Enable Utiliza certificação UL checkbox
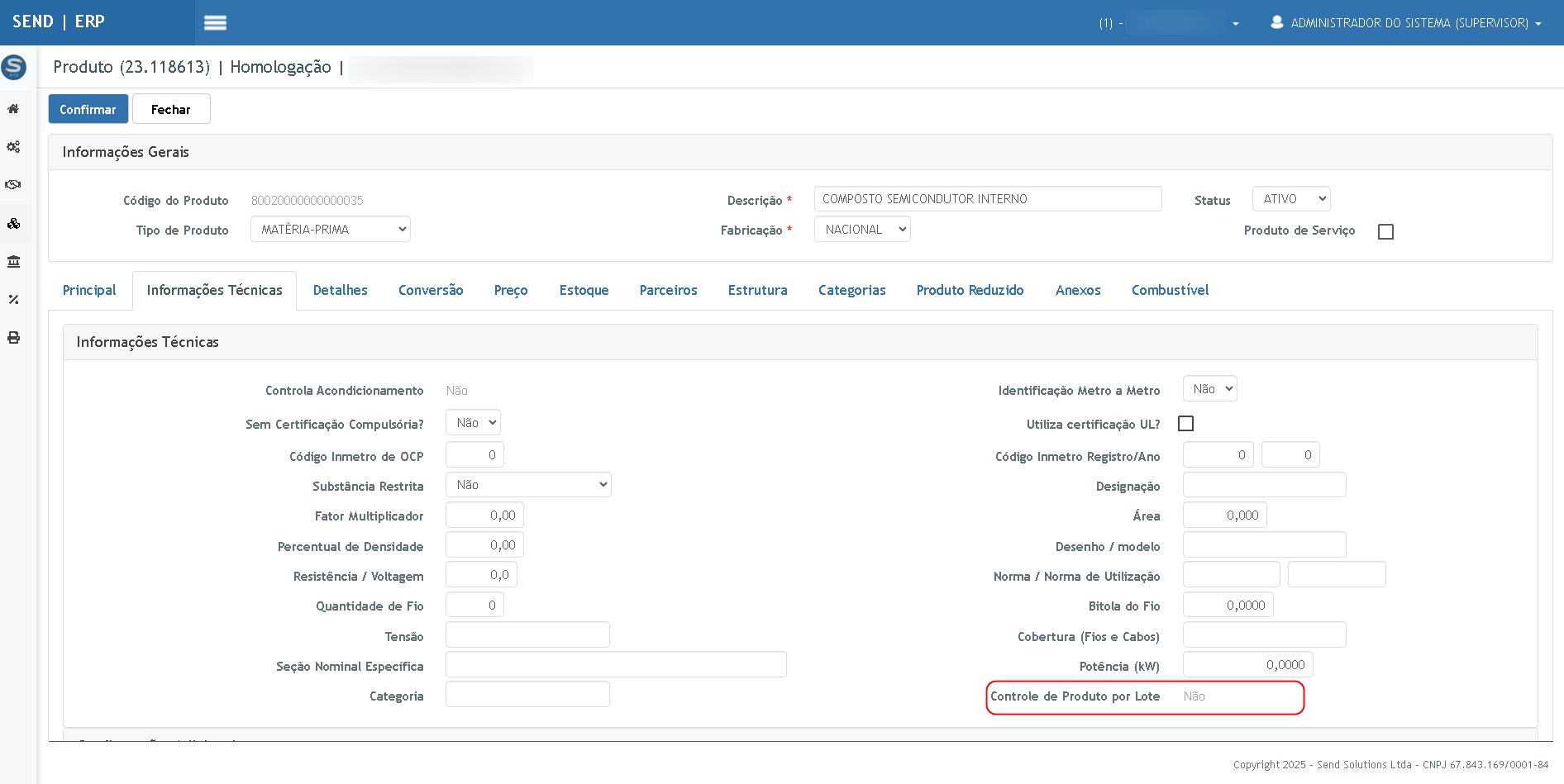The height and width of the screenshot is (784, 1564). coord(1185,424)
